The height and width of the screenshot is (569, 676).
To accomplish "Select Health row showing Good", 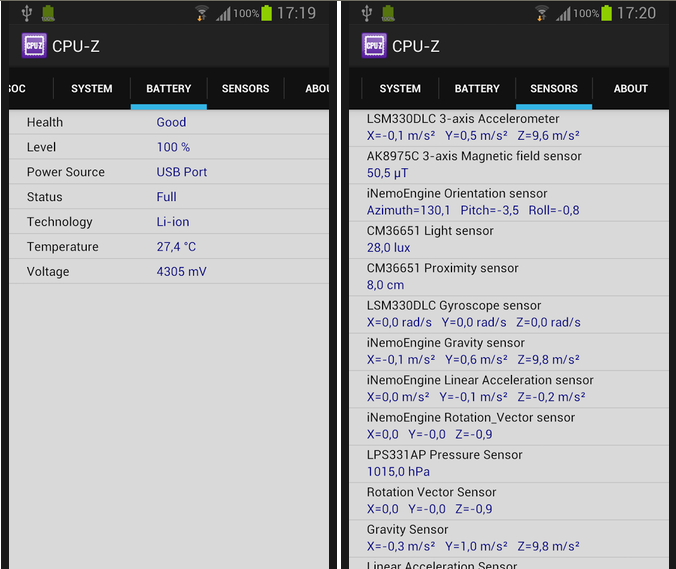I will click(x=169, y=122).
